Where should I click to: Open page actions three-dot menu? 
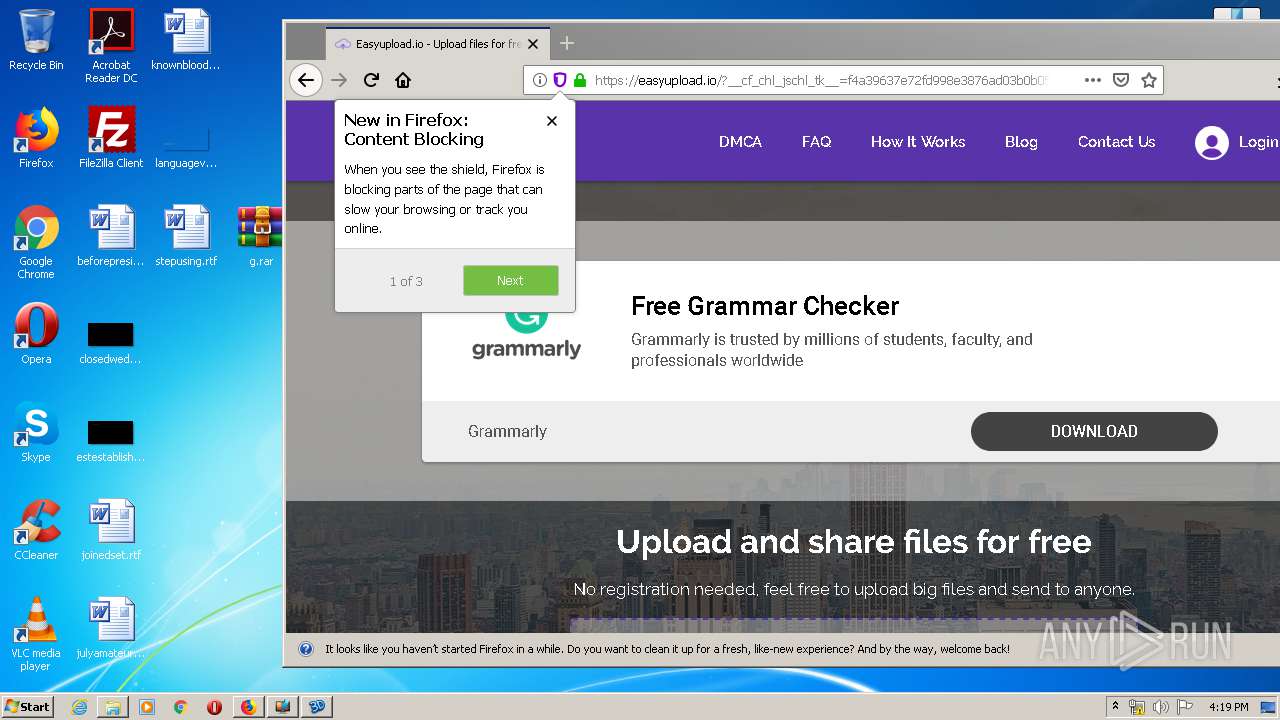click(1093, 80)
